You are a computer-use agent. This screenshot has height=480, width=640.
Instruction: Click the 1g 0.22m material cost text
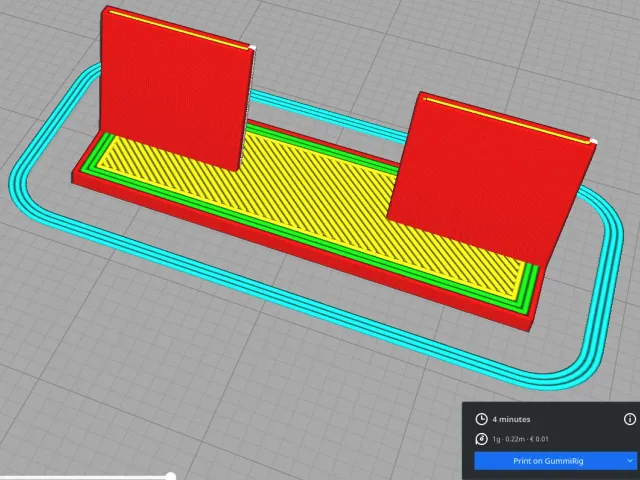520,439
